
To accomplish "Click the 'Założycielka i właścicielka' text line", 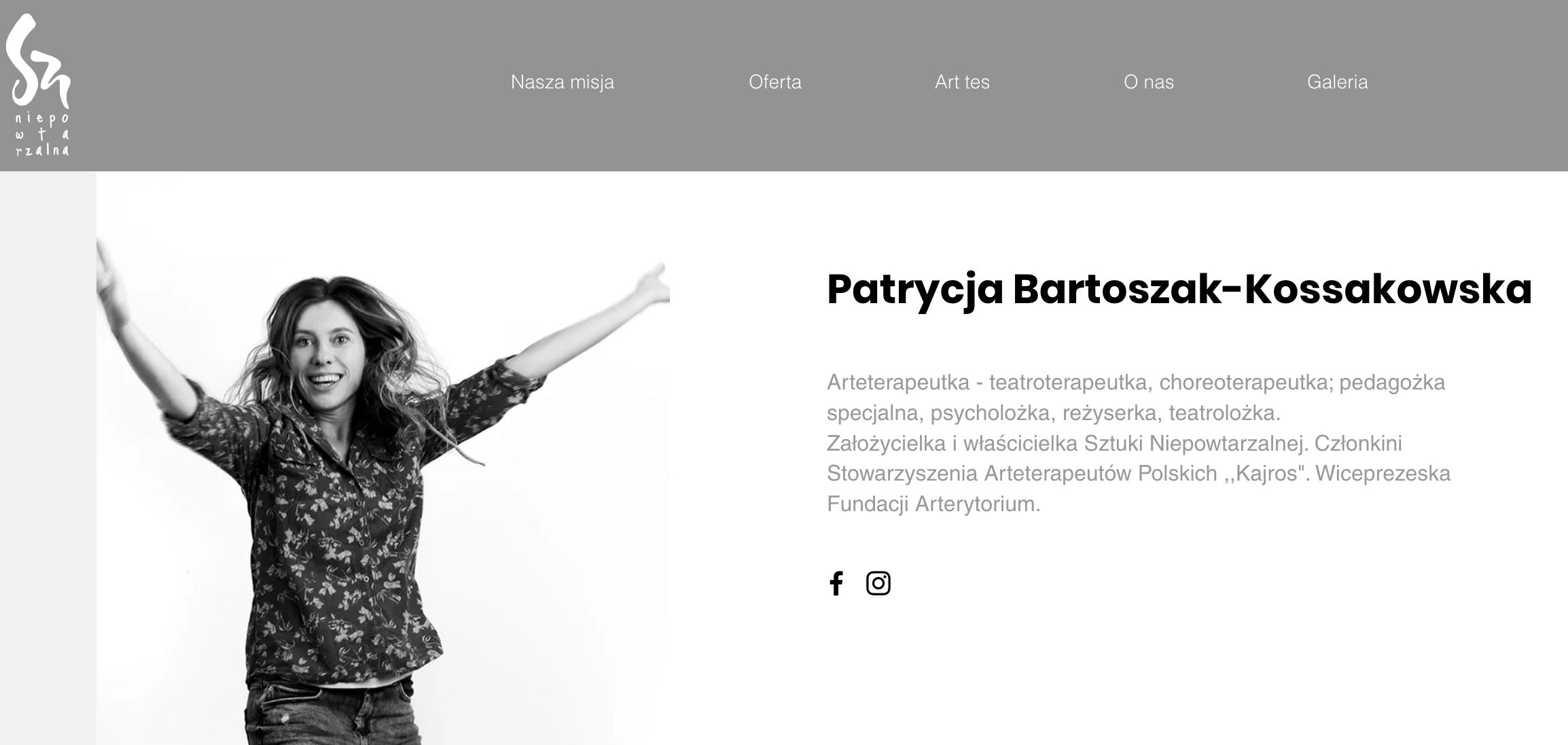I will click(1114, 444).
